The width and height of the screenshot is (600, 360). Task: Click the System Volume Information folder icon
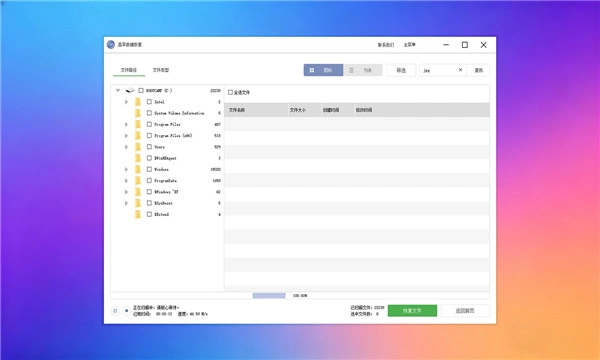click(138, 113)
